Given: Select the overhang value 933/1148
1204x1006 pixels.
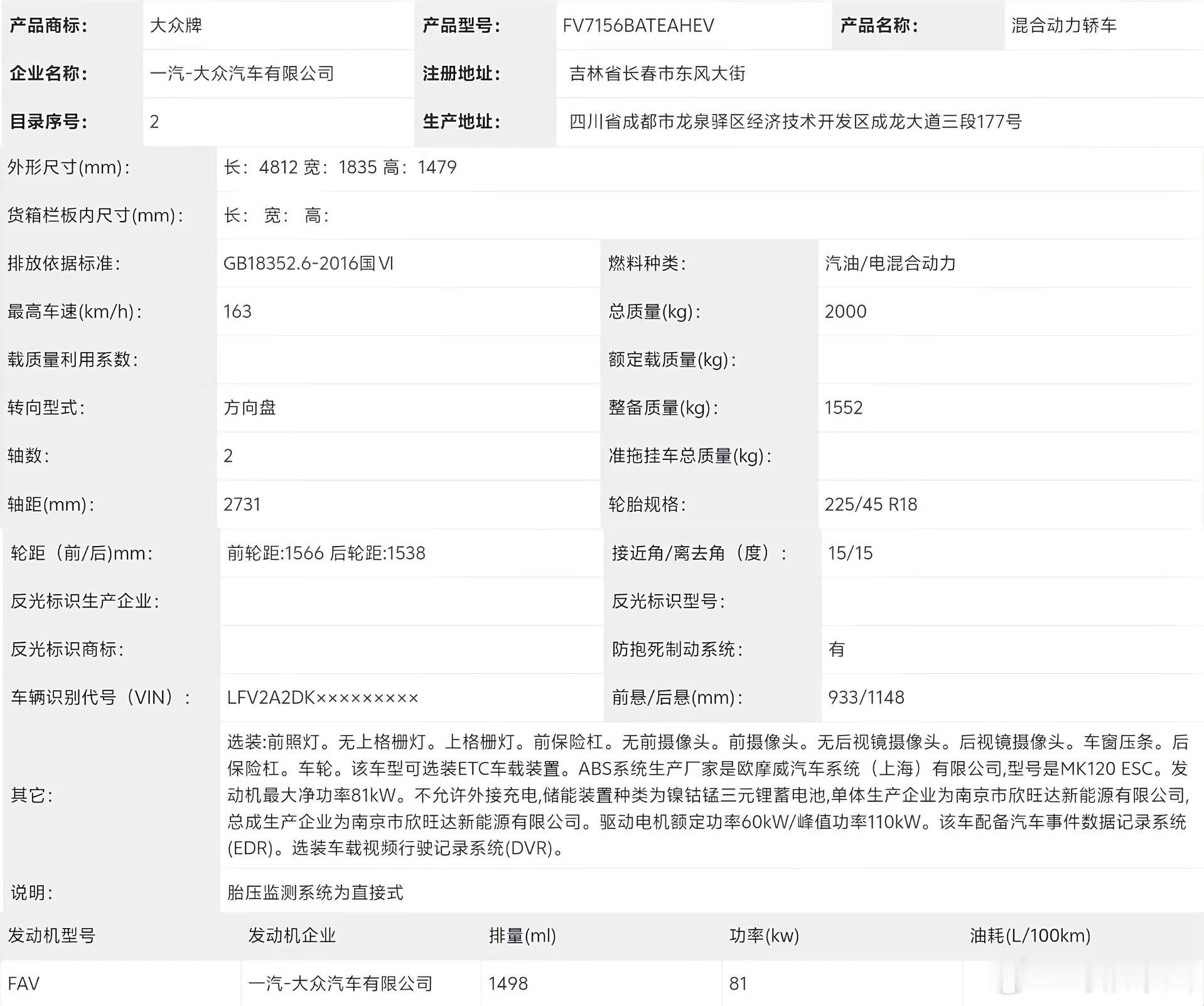Looking at the screenshot, I should pos(866,698).
